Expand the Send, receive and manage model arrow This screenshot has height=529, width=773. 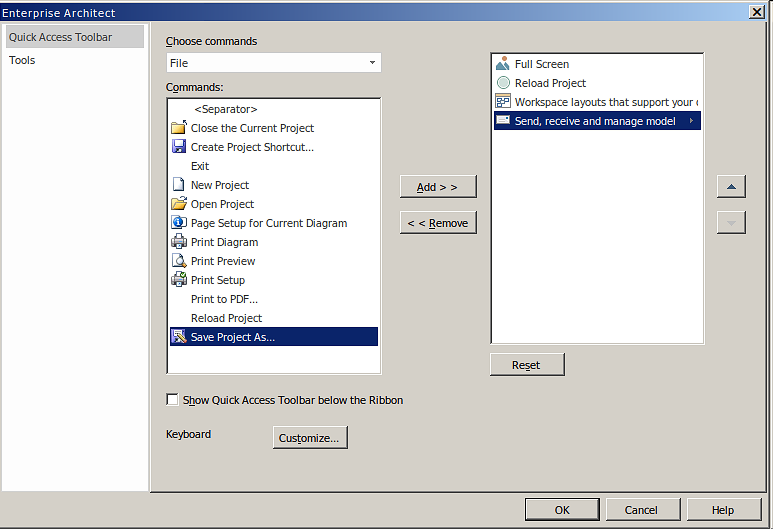(691, 121)
